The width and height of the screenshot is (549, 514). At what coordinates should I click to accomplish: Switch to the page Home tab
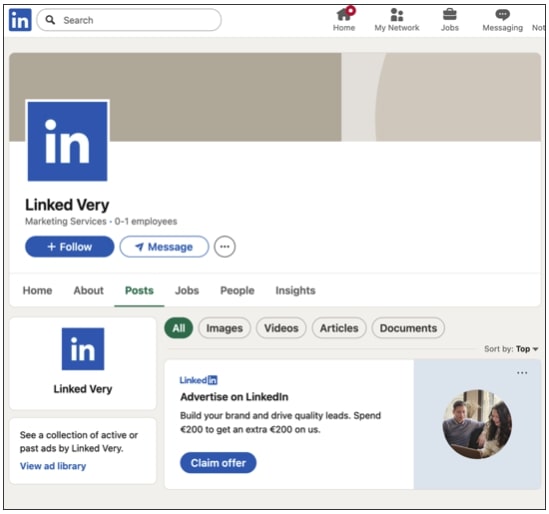[37, 290]
